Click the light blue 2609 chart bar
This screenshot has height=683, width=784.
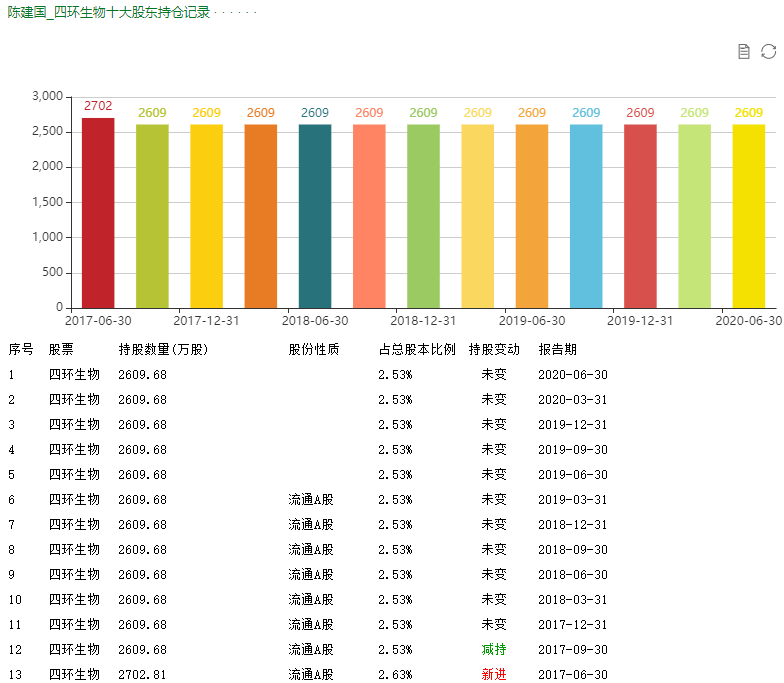tap(586, 216)
